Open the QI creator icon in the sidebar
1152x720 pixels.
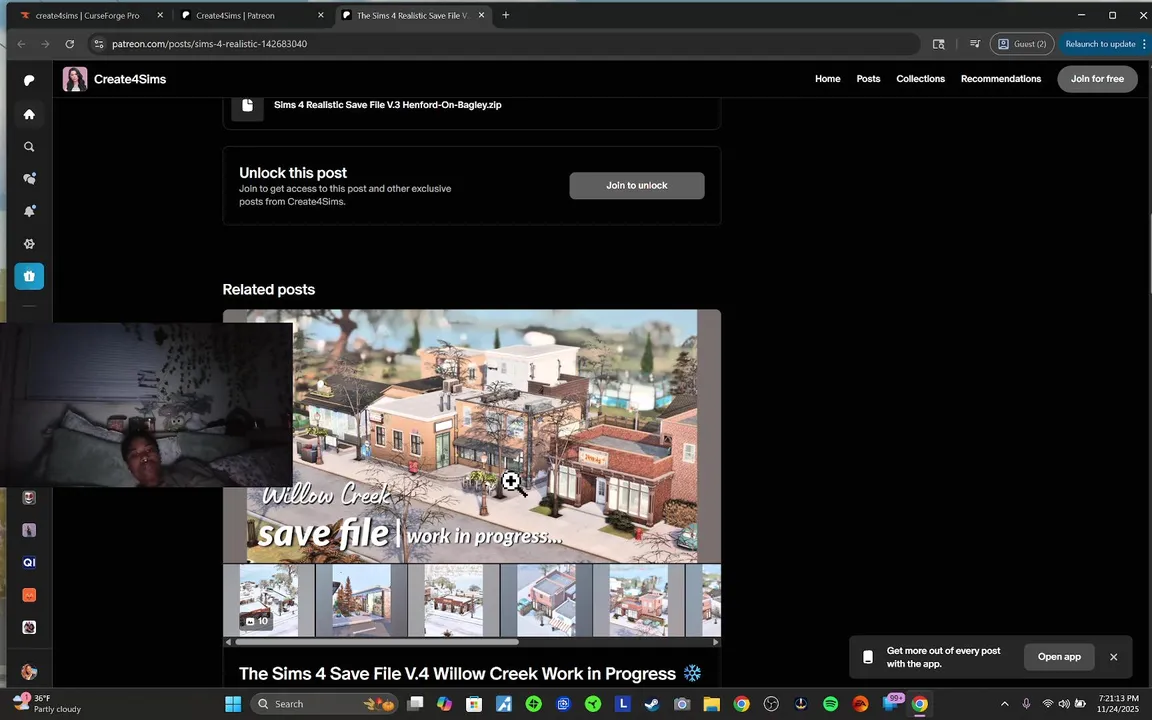pyautogui.click(x=29, y=563)
